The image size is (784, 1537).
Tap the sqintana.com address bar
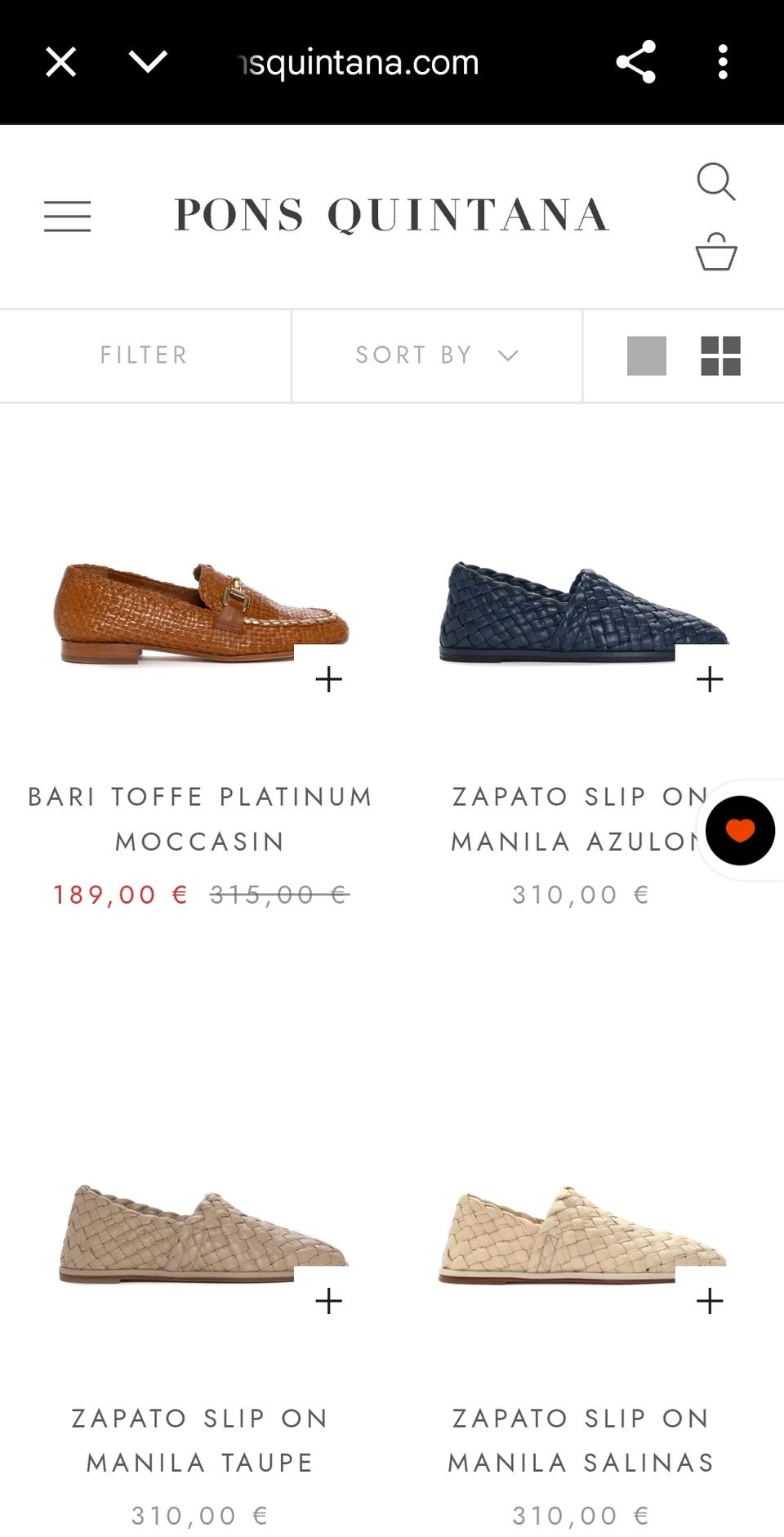tap(359, 62)
